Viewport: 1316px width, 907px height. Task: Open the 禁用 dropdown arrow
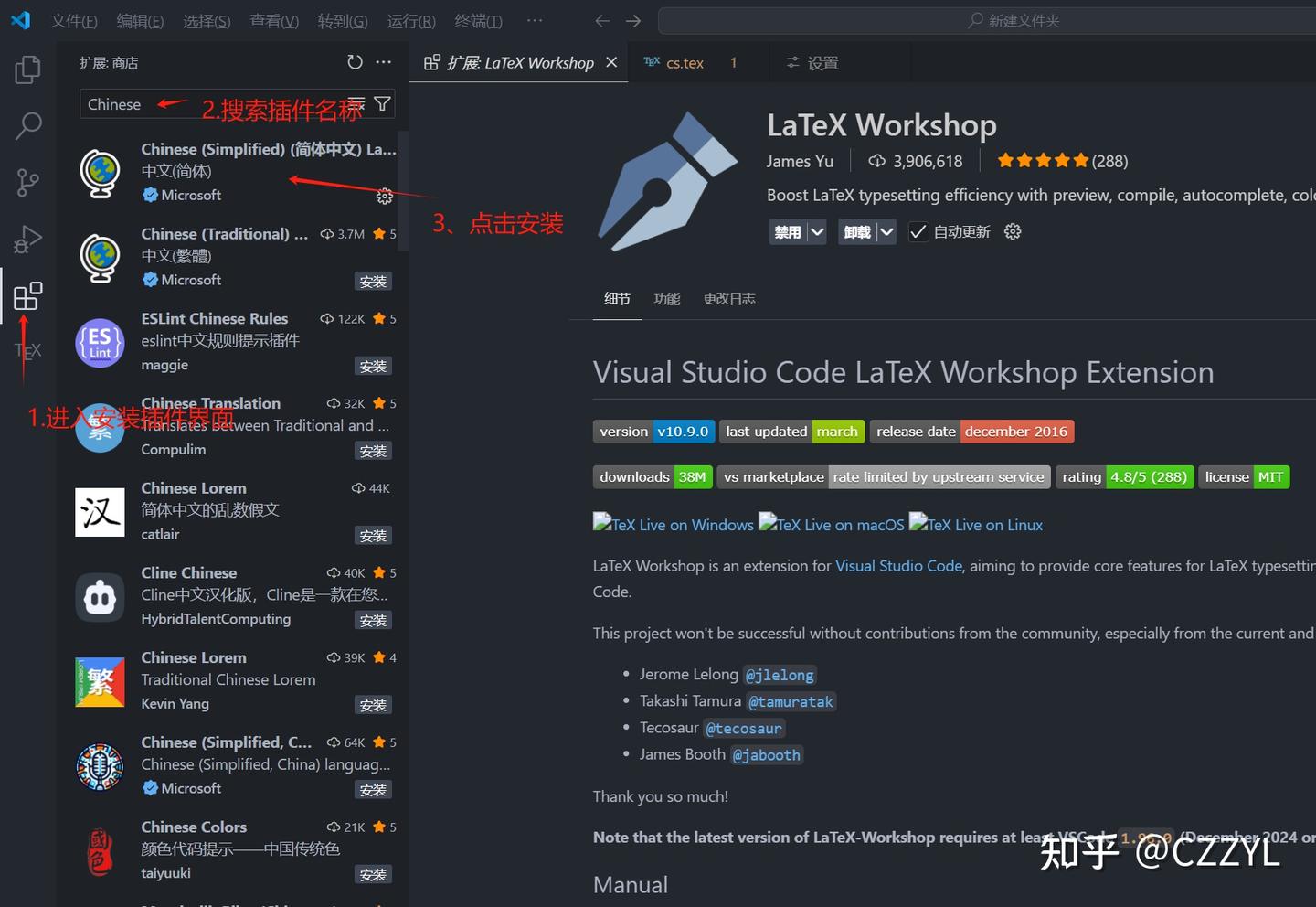coord(817,231)
